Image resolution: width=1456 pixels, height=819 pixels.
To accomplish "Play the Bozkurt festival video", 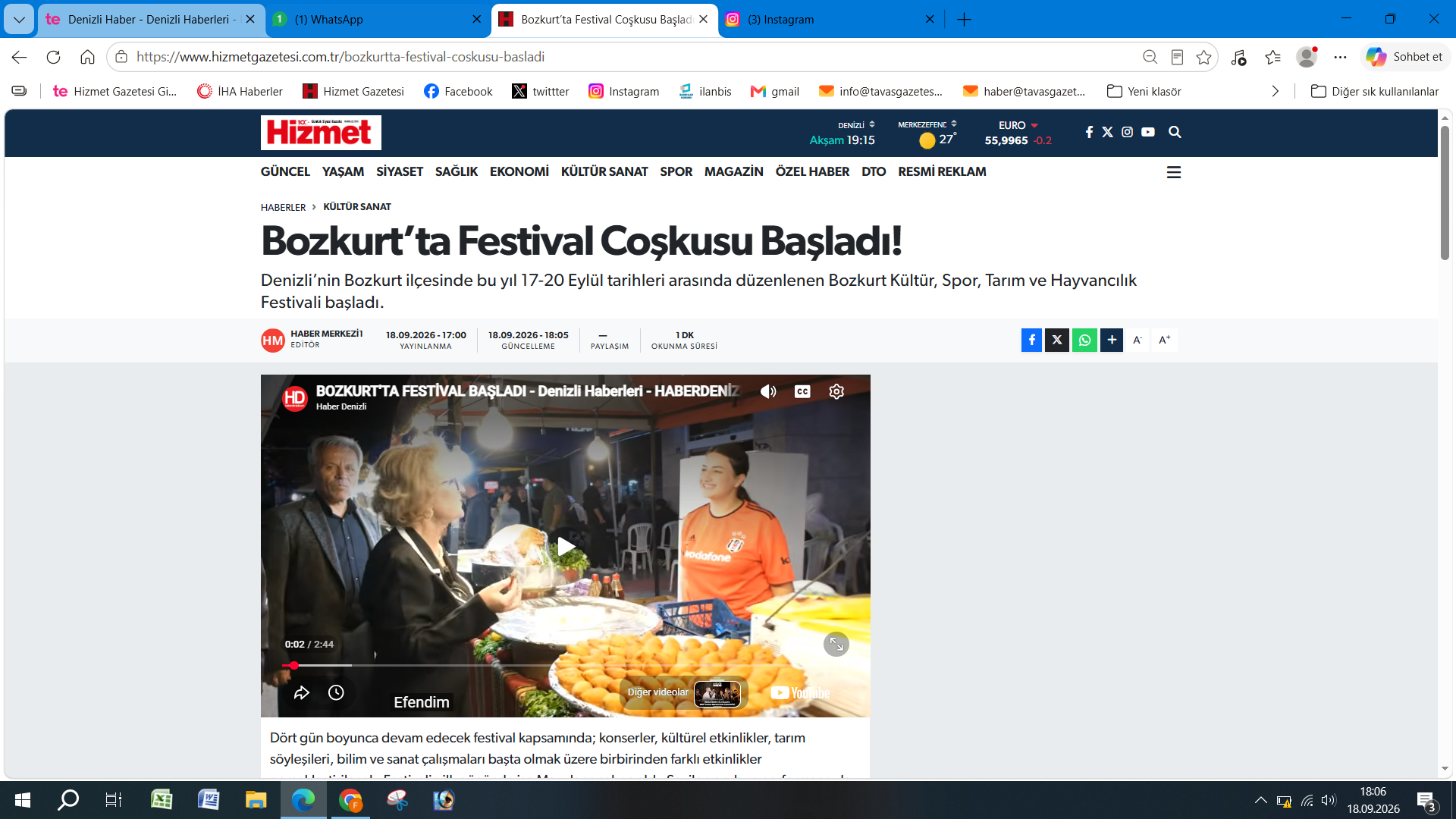I will coord(566,546).
